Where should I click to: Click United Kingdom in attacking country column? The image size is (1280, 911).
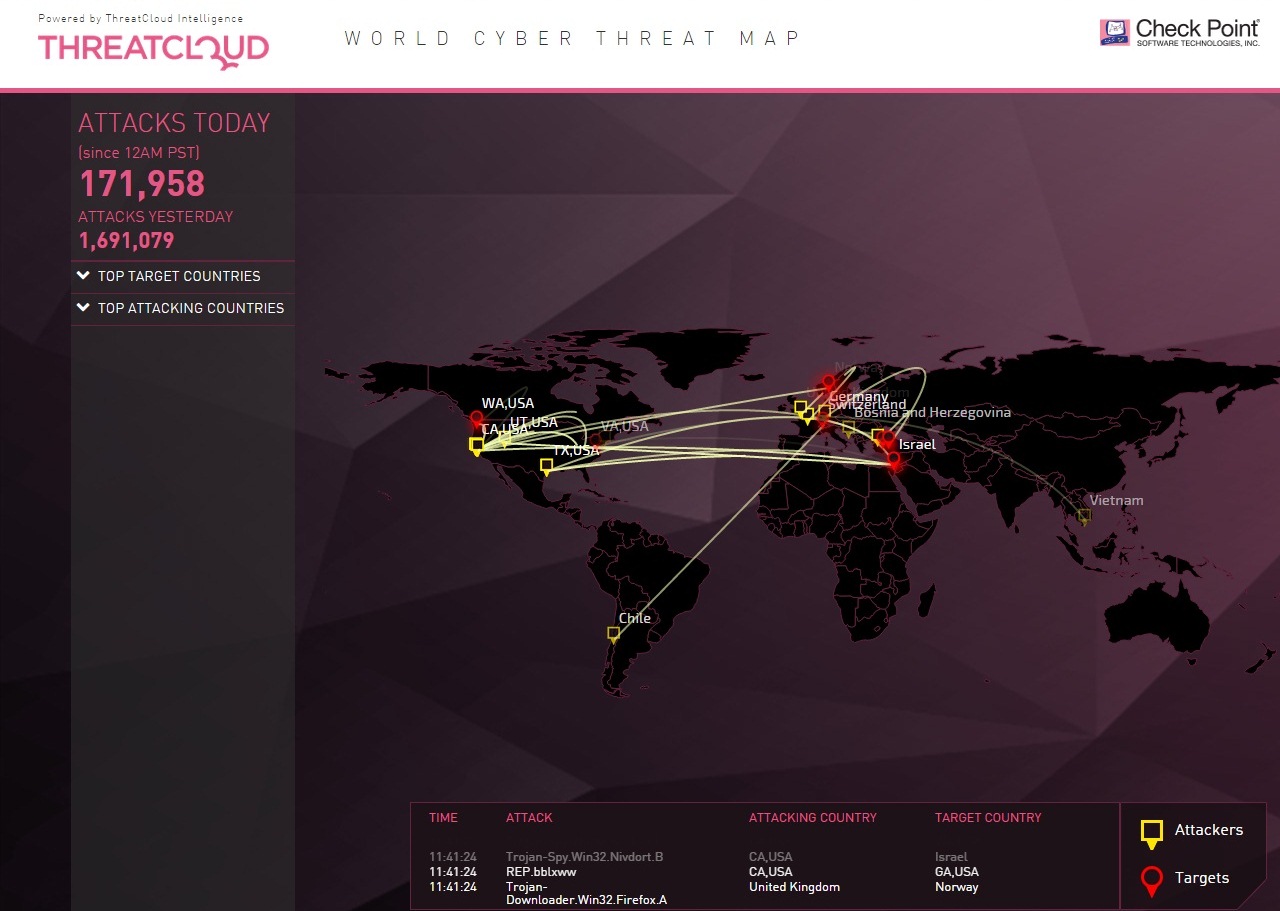click(x=794, y=887)
